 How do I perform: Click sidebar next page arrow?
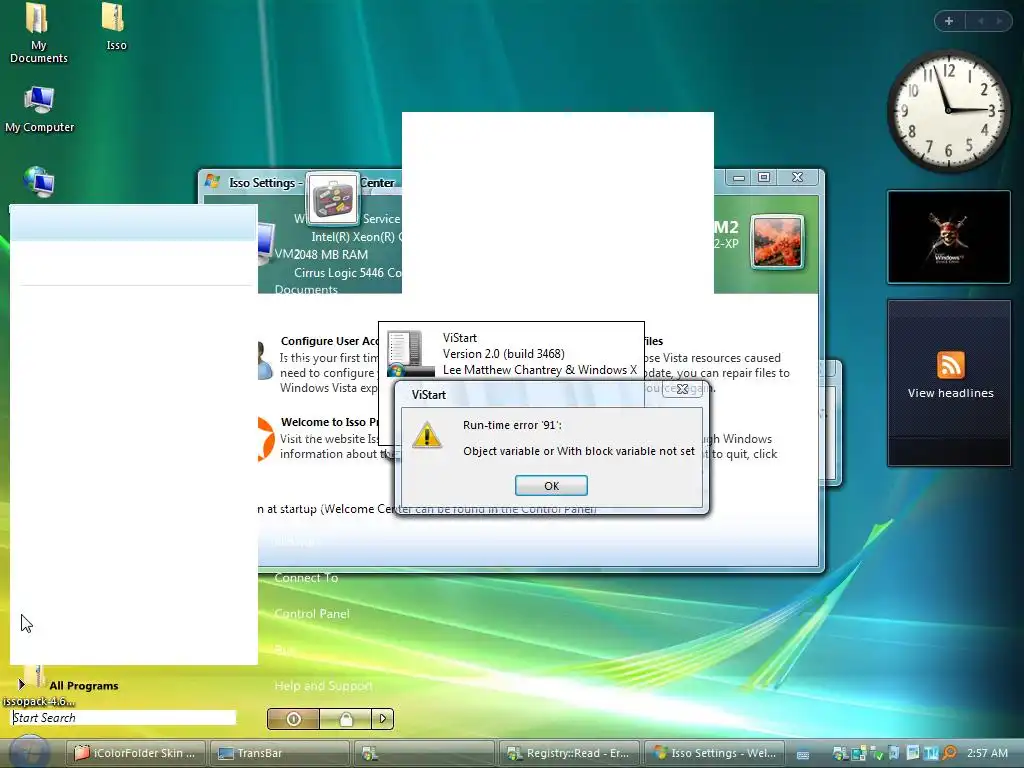[x=999, y=21]
